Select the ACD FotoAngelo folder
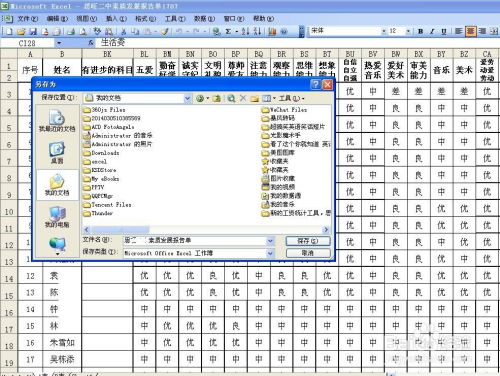This screenshot has height=376, width=500. click(108, 127)
